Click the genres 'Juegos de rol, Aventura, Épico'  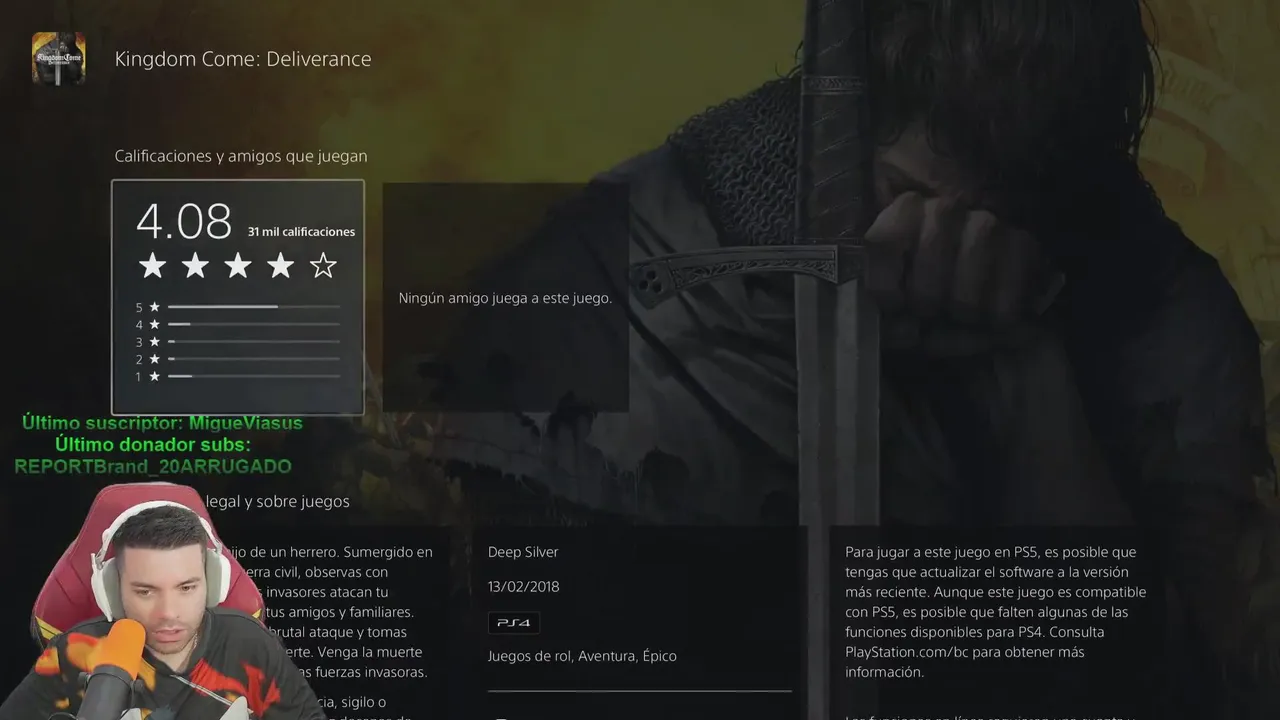tap(582, 656)
